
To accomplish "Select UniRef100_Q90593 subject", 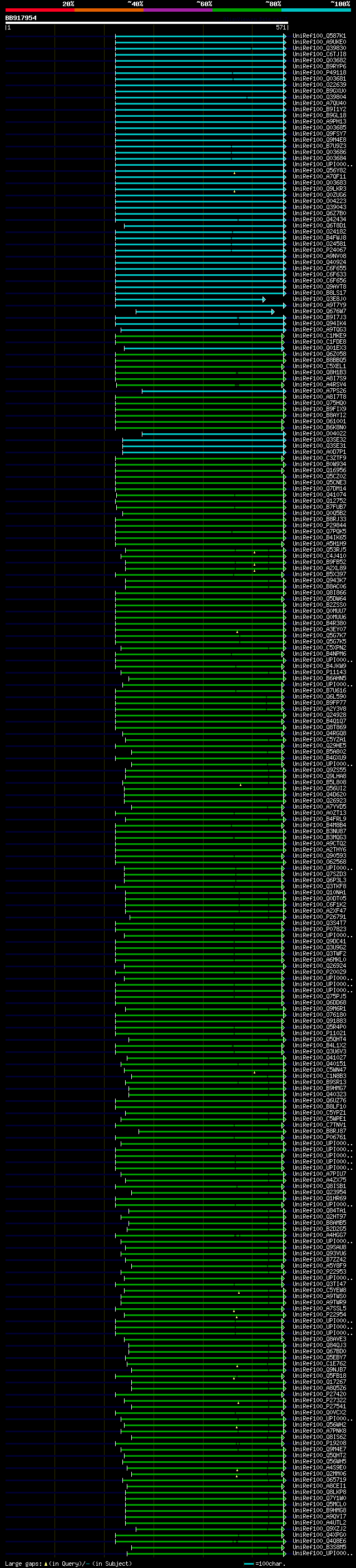I will (x=319, y=856).
